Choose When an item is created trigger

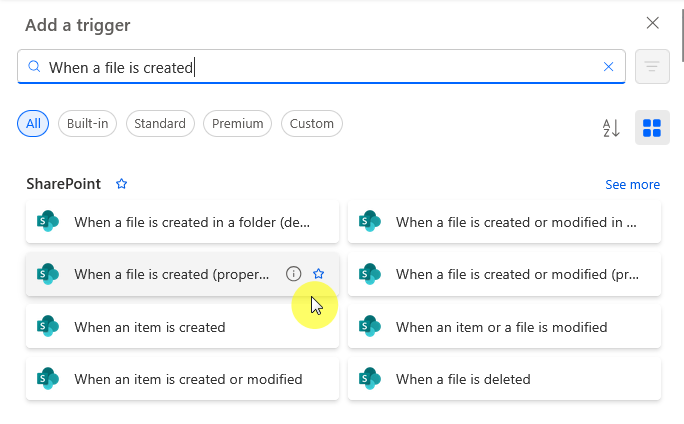click(x=182, y=327)
